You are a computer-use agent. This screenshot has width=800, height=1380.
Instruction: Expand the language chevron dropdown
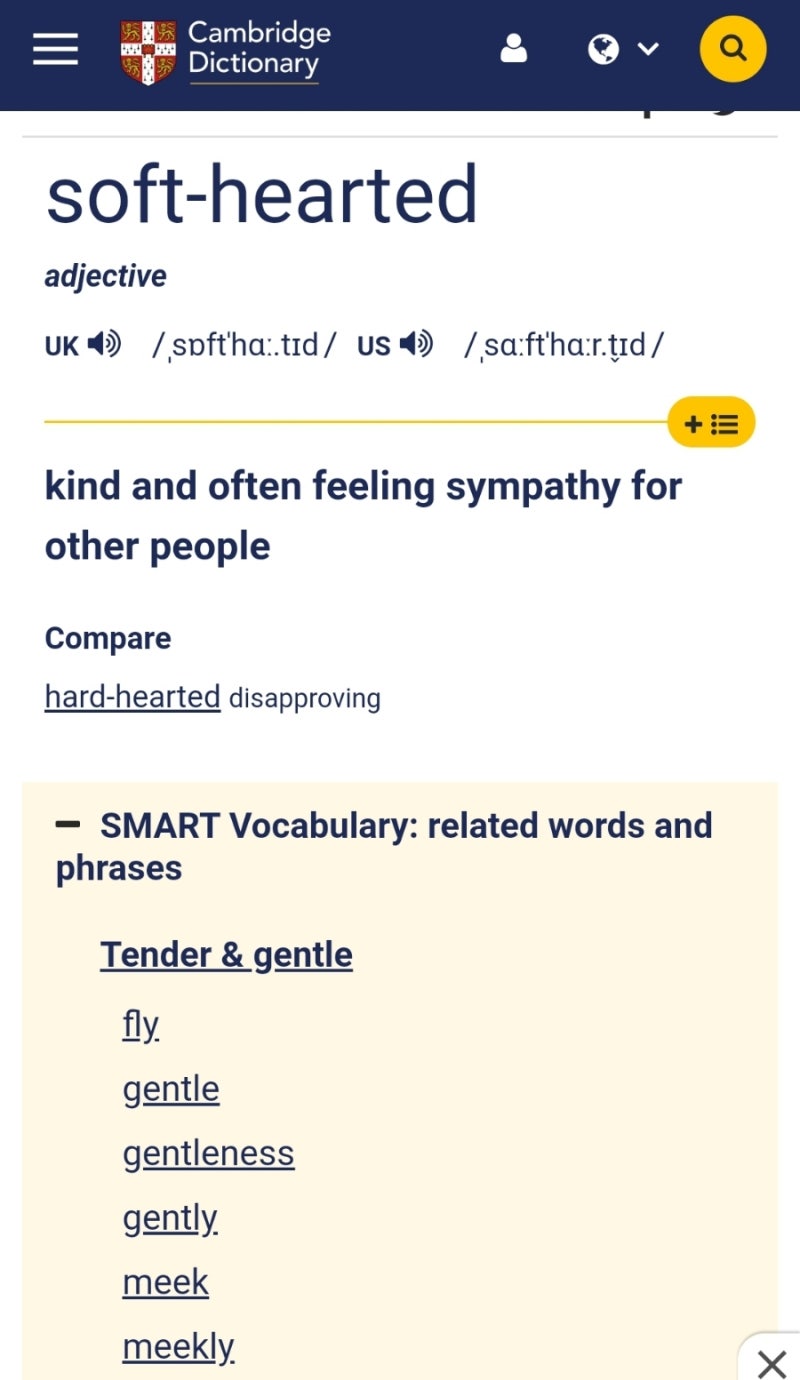coord(648,49)
